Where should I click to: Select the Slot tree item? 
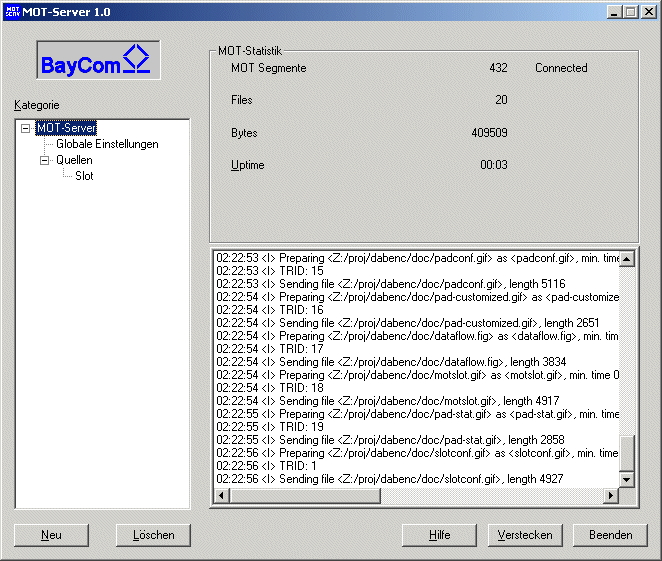(84, 176)
